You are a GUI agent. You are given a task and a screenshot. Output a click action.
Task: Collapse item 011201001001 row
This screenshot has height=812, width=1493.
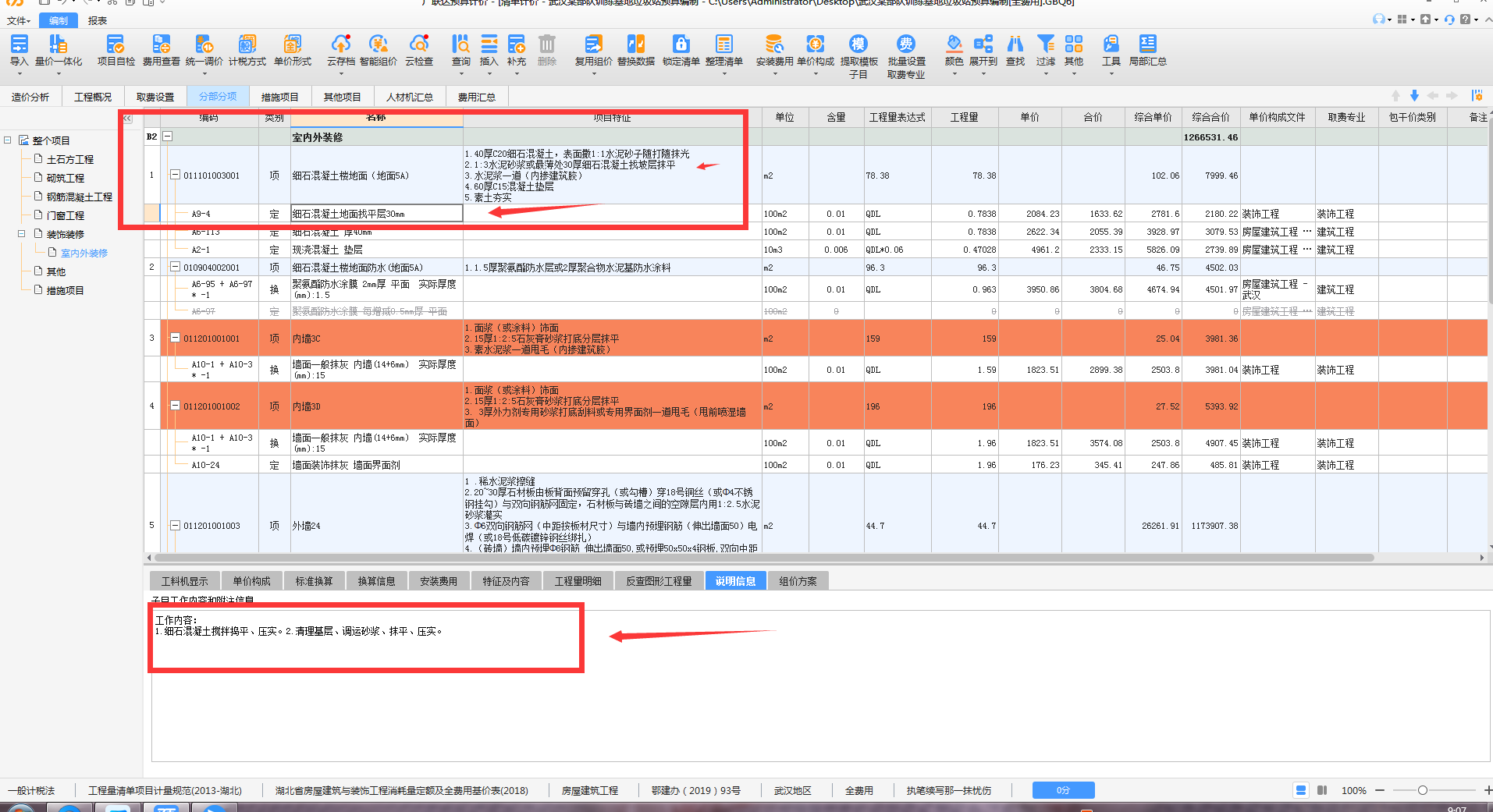point(176,339)
